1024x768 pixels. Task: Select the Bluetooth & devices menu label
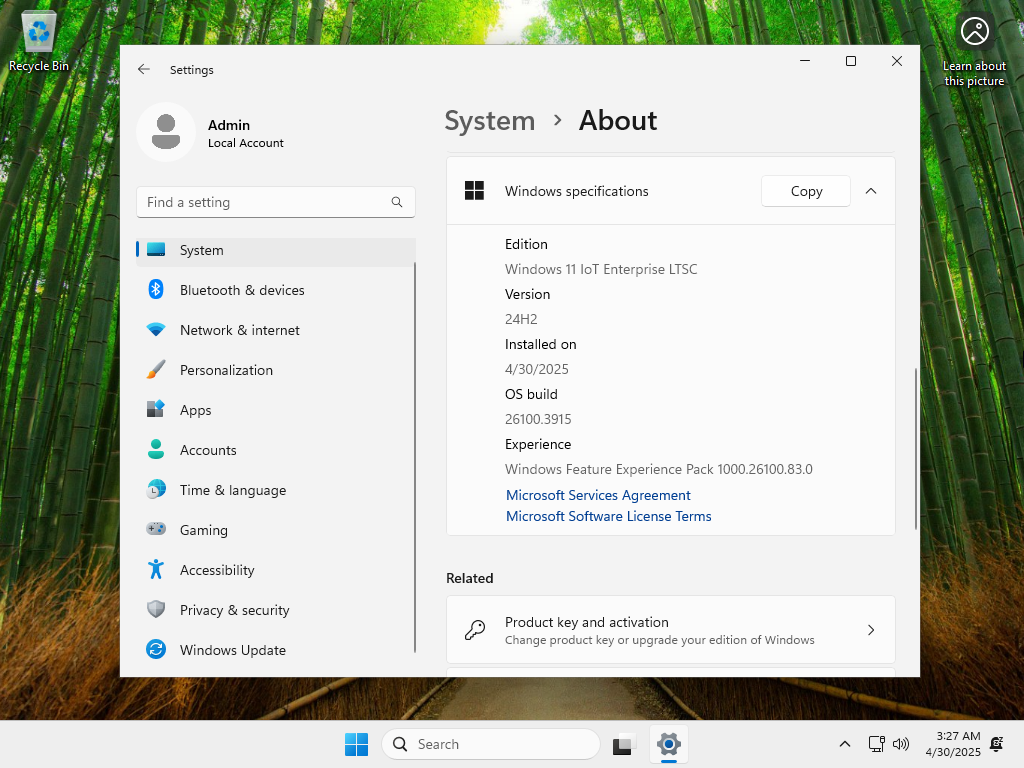coord(242,290)
